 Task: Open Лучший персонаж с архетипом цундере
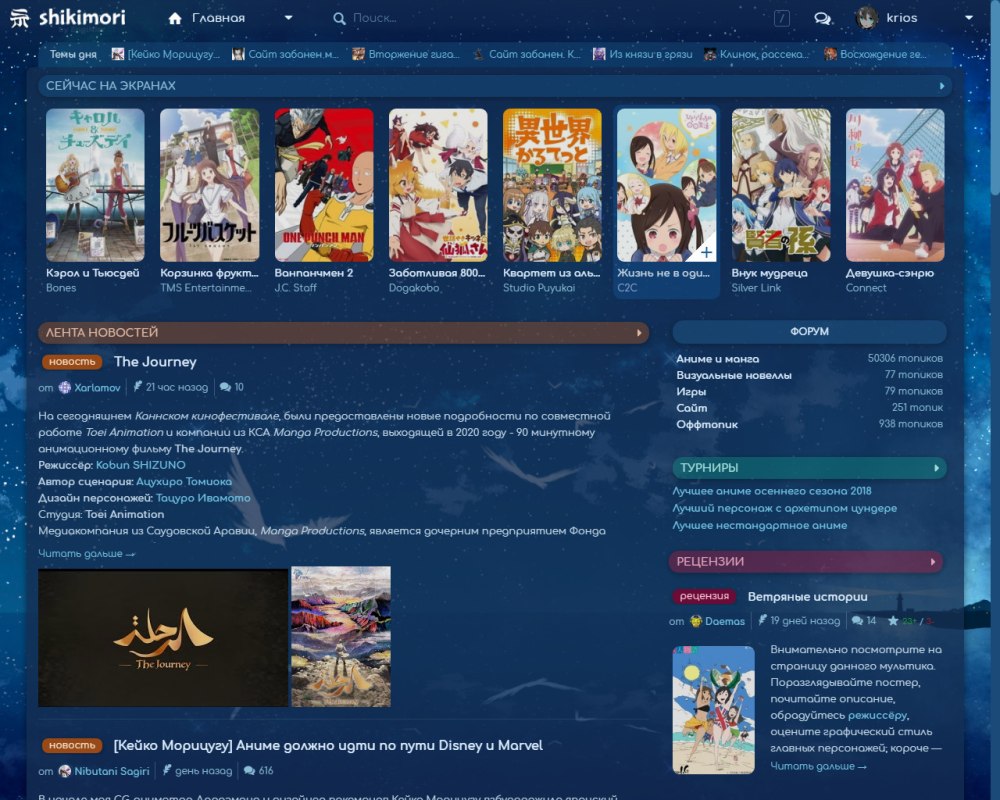point(784,508)
